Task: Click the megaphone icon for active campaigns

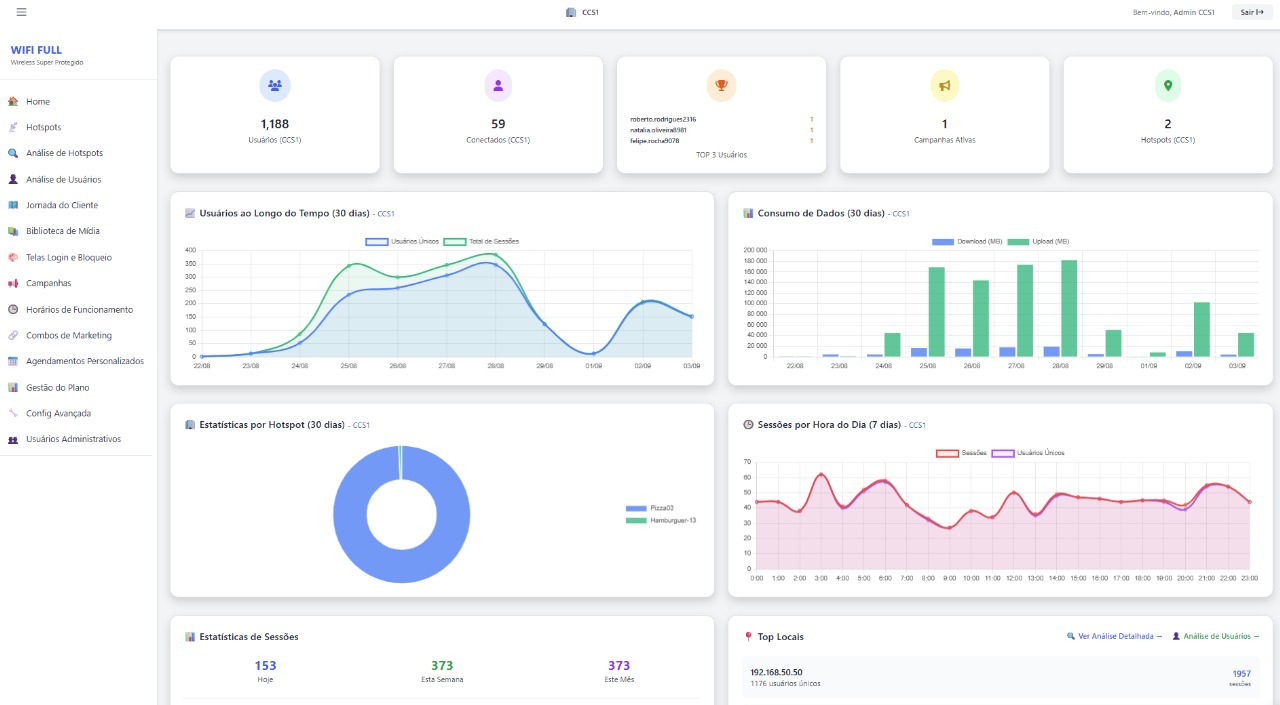Action: click(945, 86)
